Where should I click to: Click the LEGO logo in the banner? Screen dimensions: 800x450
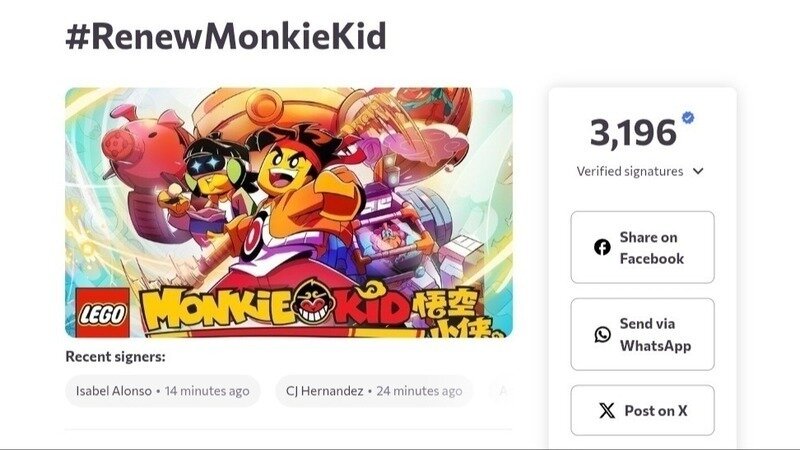point(104,311)
